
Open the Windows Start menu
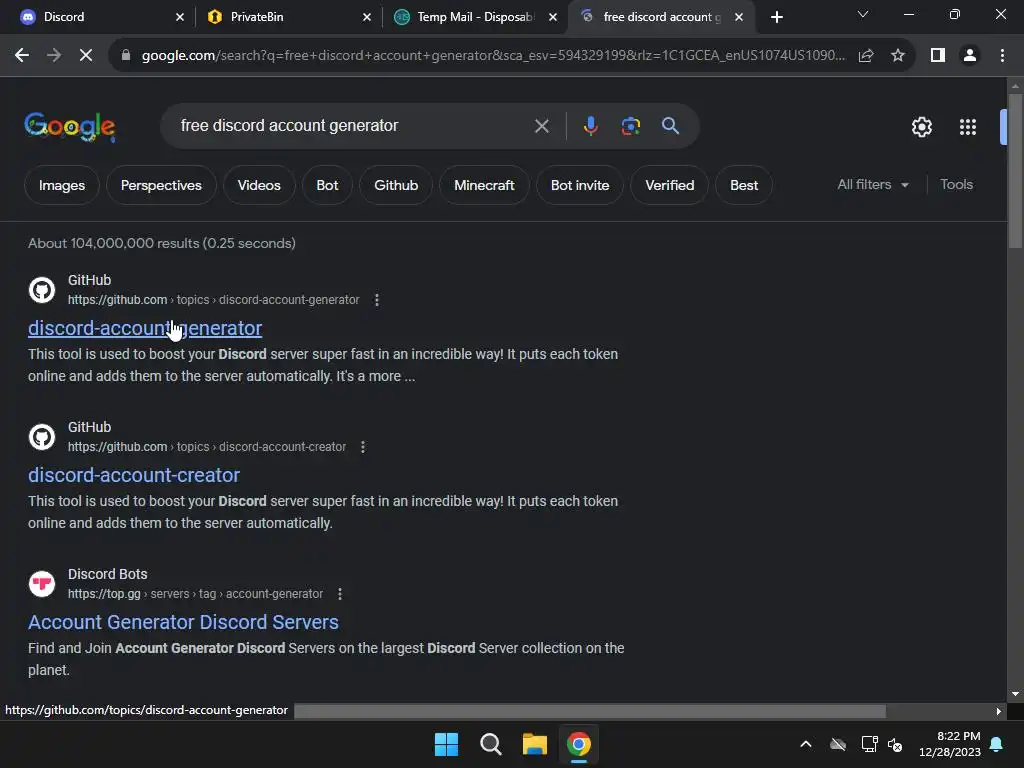(447, 744)
